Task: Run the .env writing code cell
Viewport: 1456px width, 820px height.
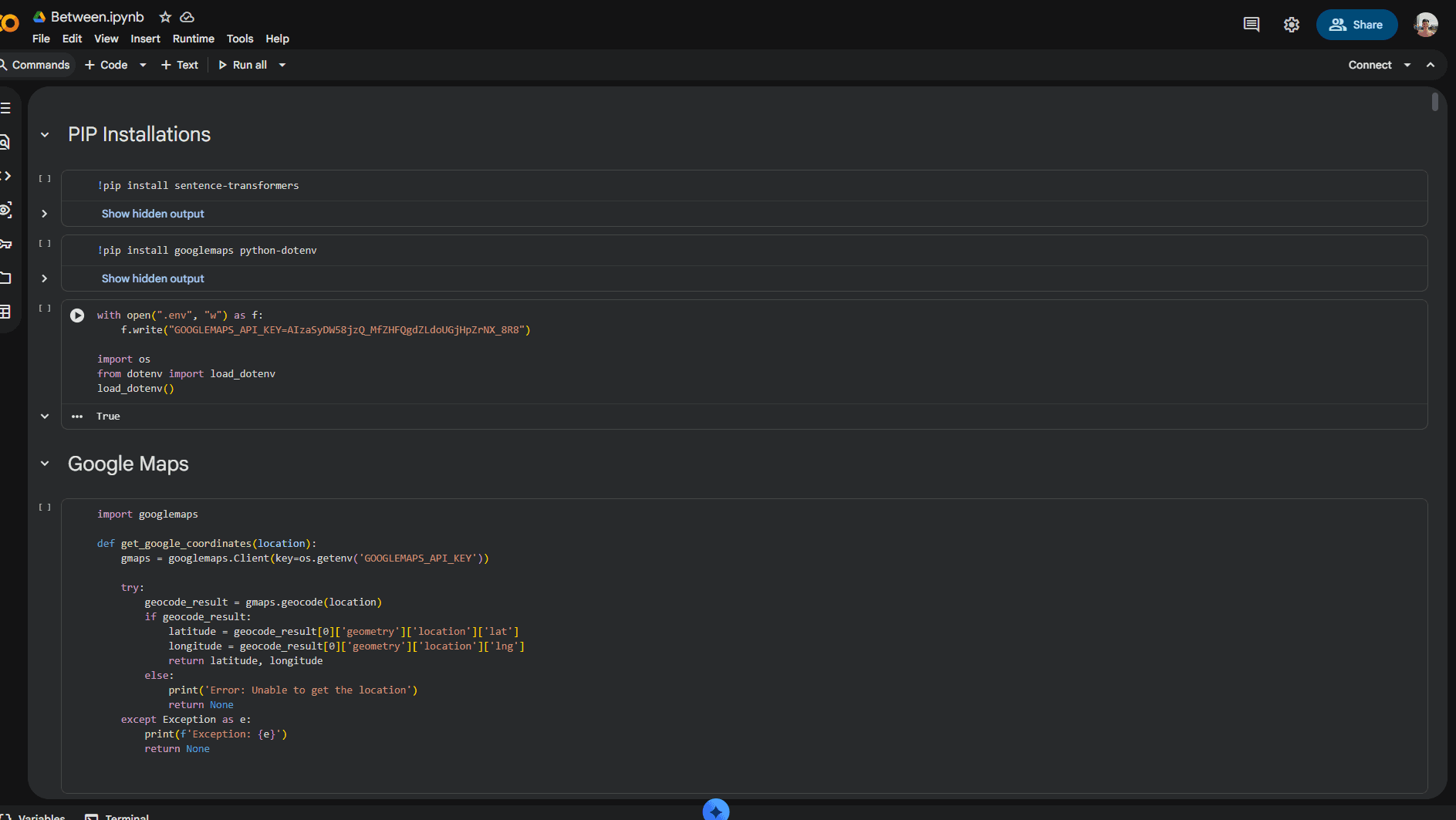Action: click(x=77, y=316)
